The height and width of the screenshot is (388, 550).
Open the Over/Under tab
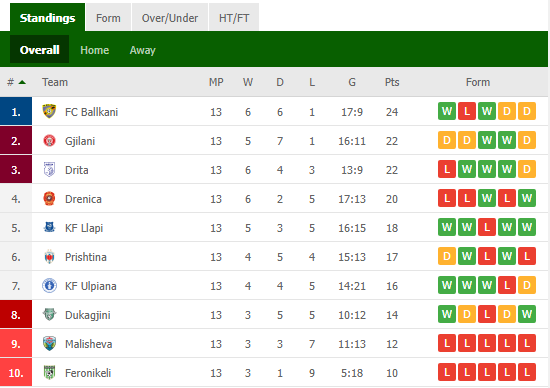click(170, 17)
